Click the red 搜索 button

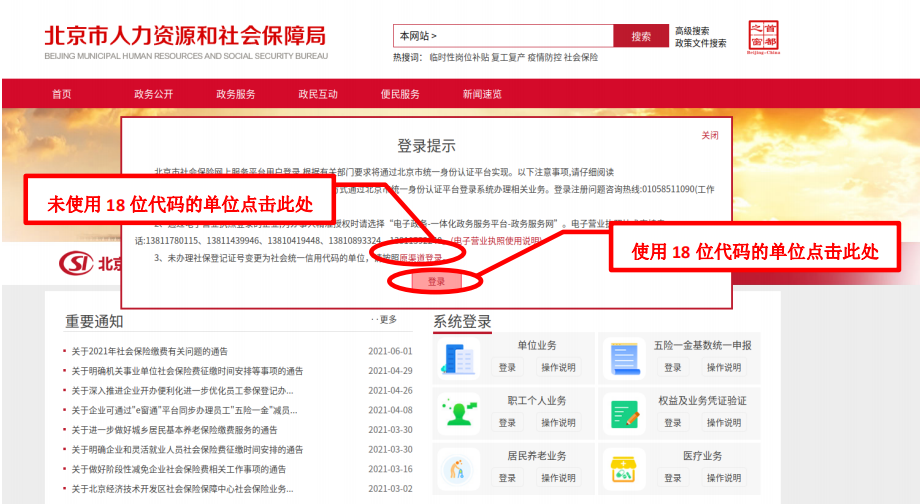tap(641, 36)
